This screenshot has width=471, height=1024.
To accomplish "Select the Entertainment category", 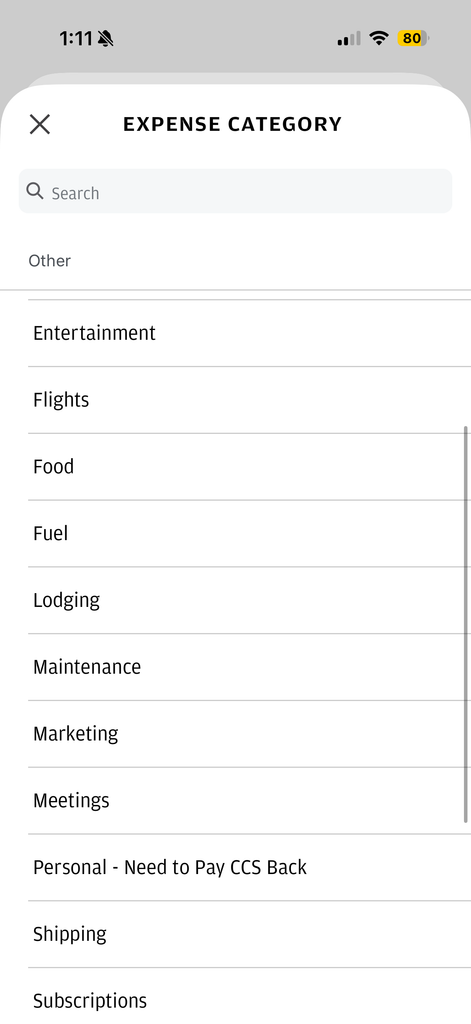I will 250,333.
